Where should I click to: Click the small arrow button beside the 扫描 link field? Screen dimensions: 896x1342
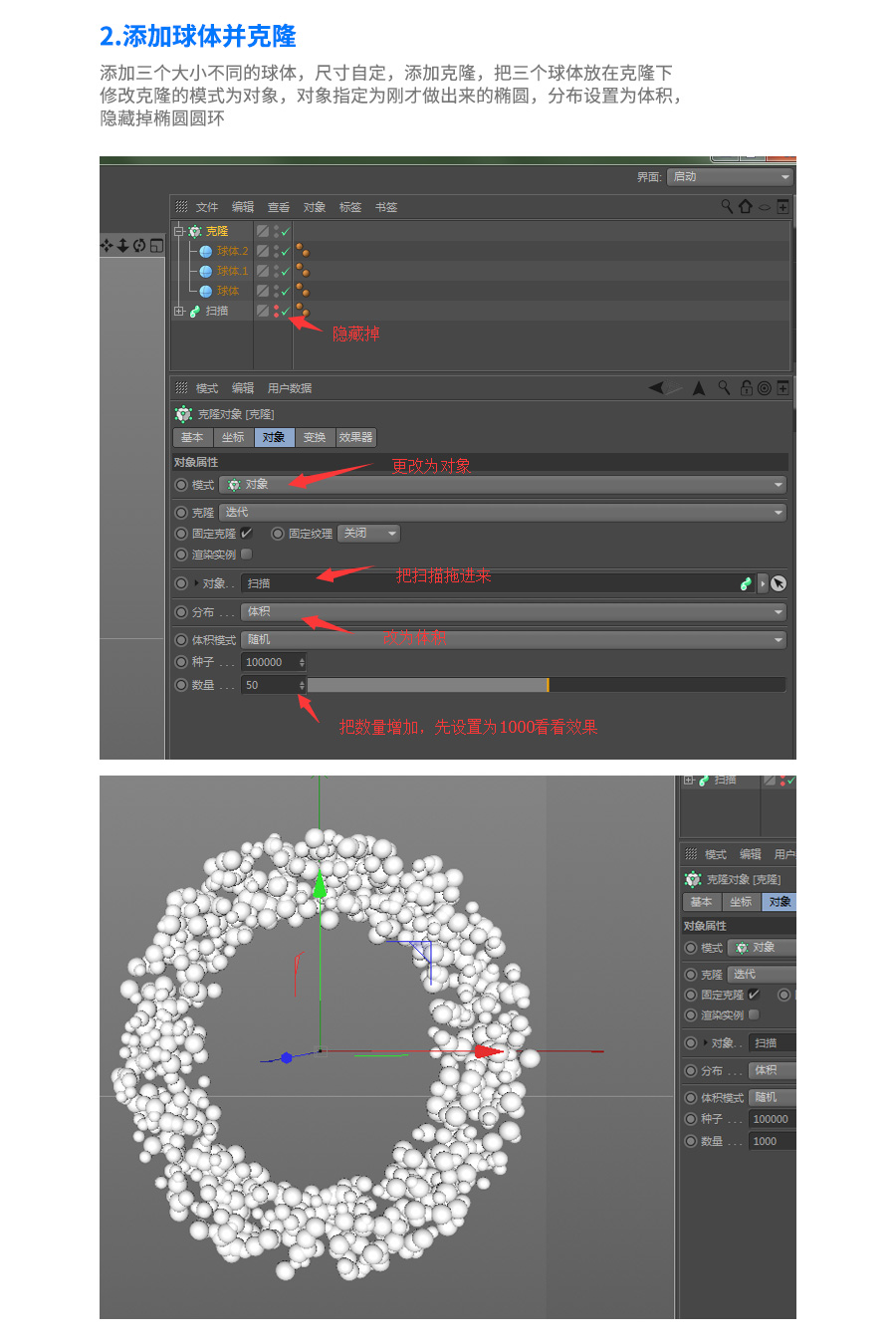(763, 583)
